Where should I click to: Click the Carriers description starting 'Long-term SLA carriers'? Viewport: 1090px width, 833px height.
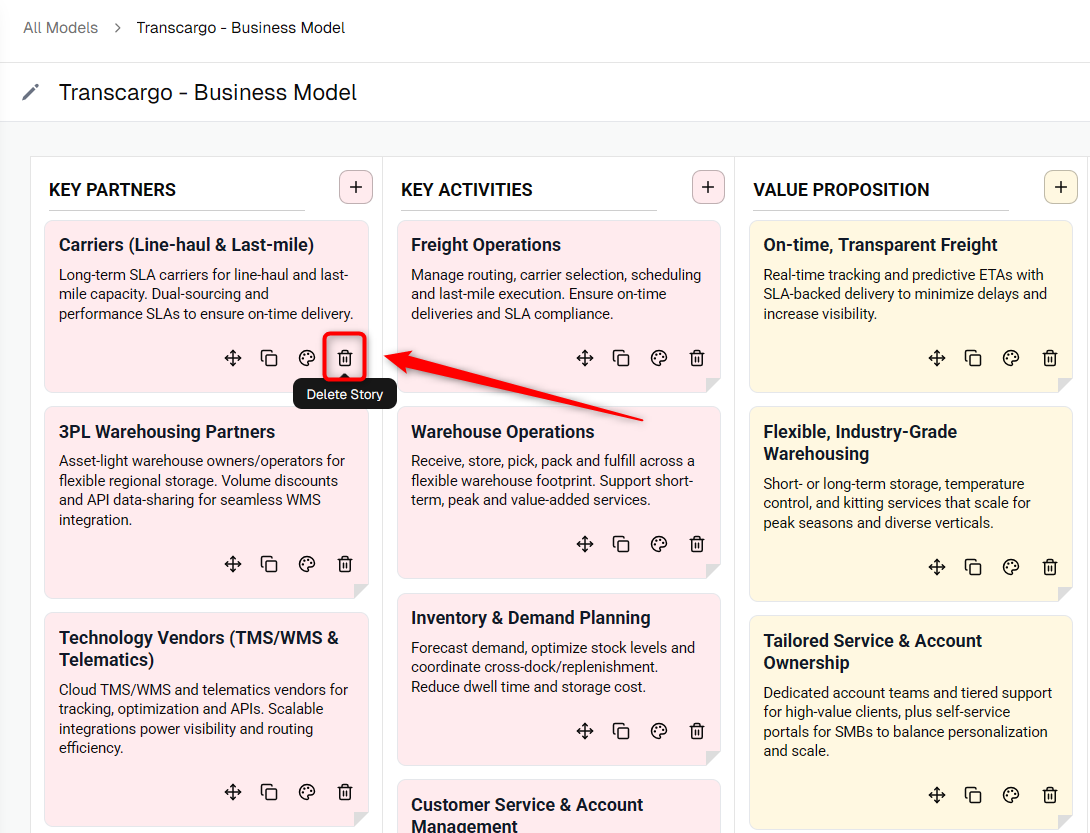[x=206, y=294]
